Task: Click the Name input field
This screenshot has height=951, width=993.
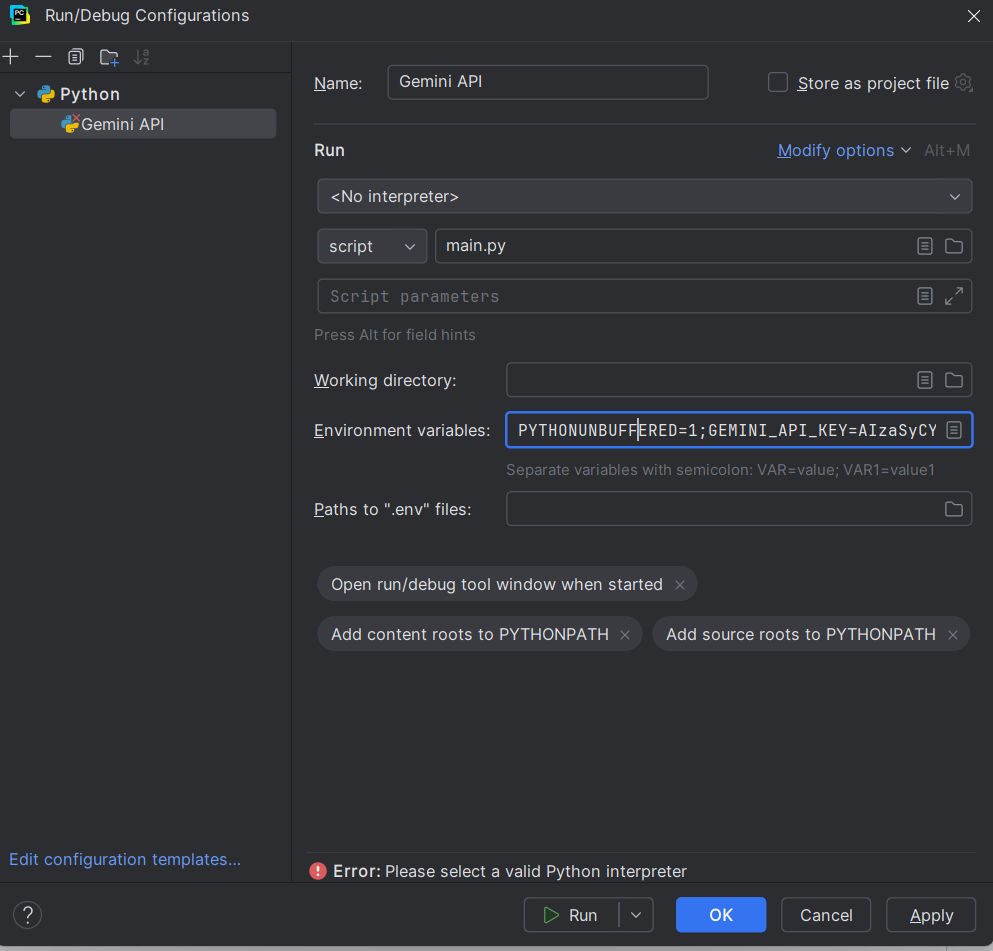Action: tap(547, 82)
